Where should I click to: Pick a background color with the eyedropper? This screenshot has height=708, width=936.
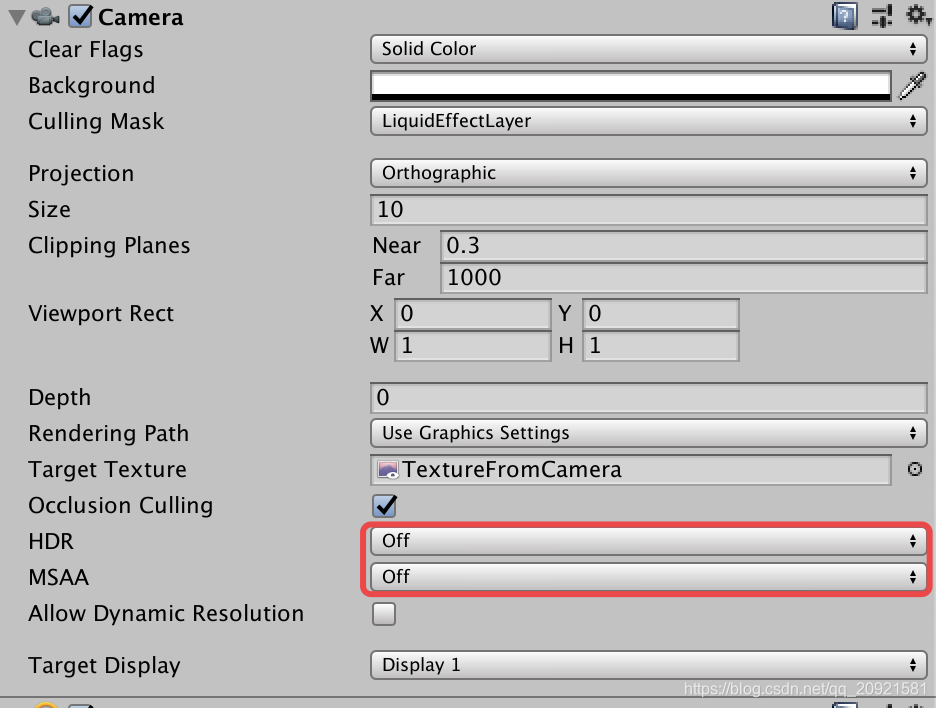point(911,85)
